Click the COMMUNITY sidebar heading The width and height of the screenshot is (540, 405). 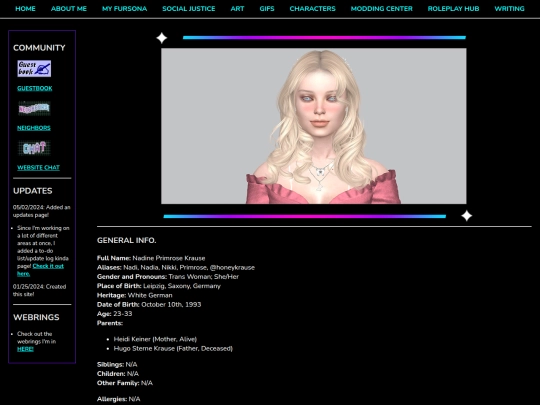(x=39, y=48)
